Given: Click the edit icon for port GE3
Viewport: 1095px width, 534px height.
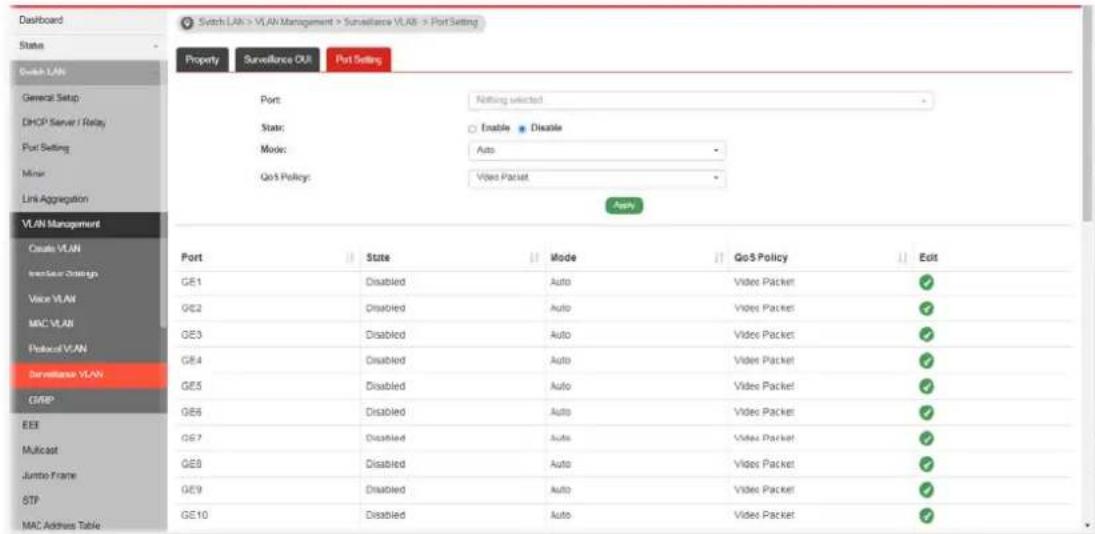Looking at the screenshot, I should coord(927,334).
